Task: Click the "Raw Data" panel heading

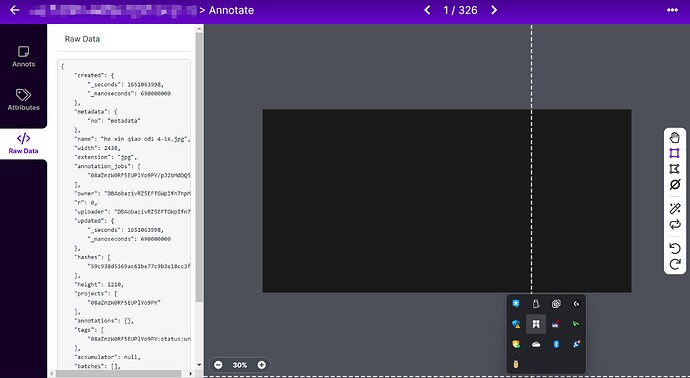Action: coord(82,39)
